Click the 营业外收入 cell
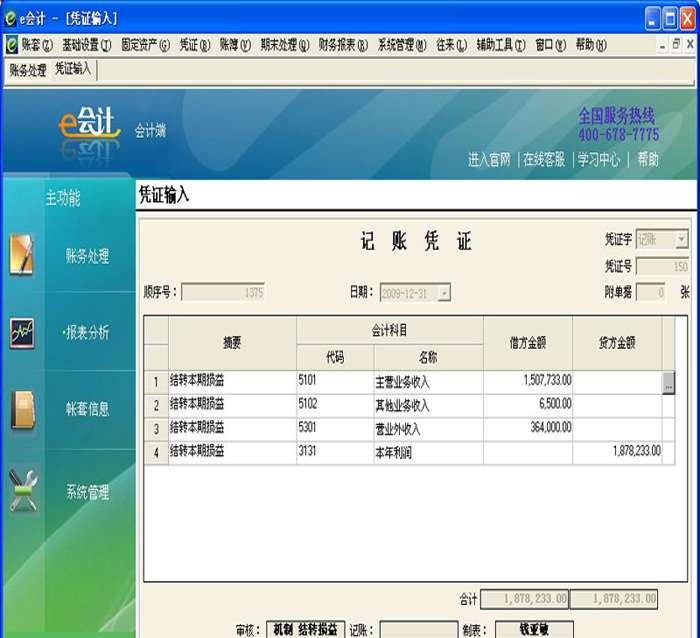Screen dimensions: 700x638 [429, 430]
